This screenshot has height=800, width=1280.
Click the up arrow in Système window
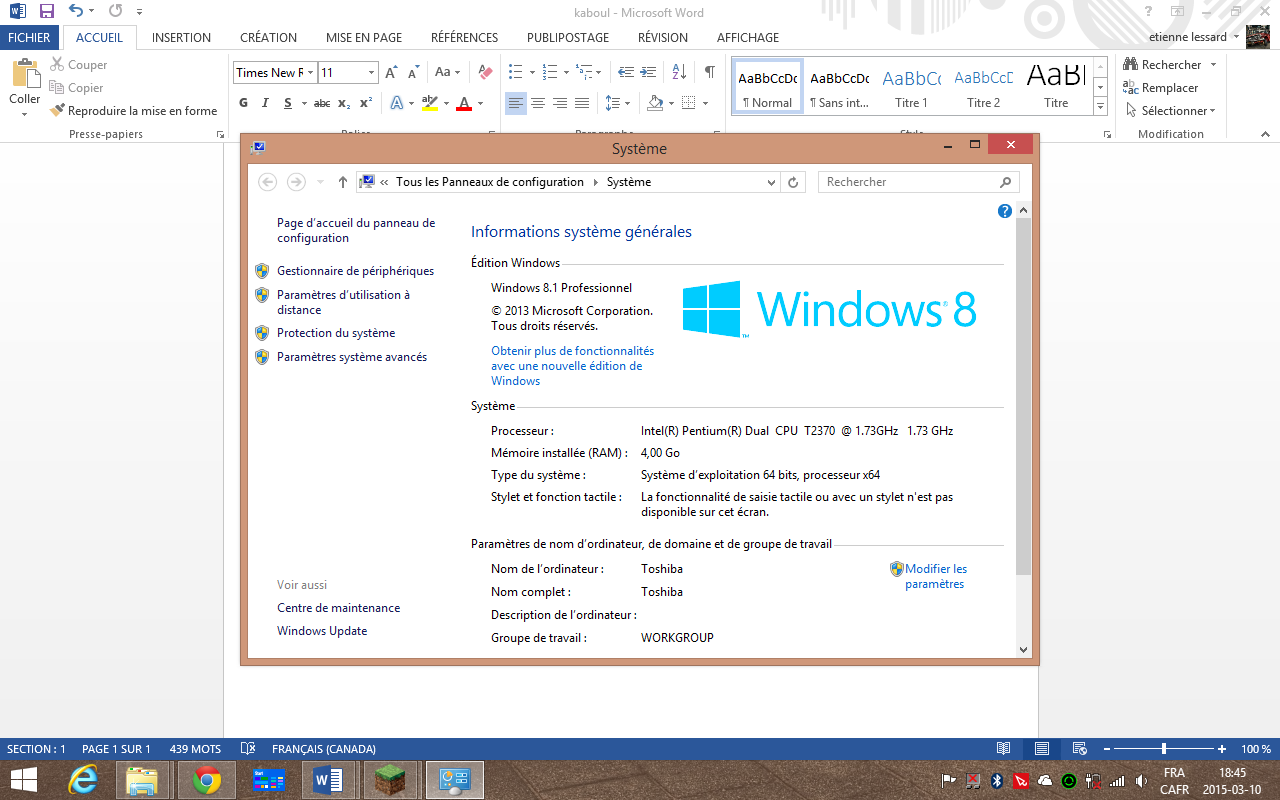coord(343,182)
